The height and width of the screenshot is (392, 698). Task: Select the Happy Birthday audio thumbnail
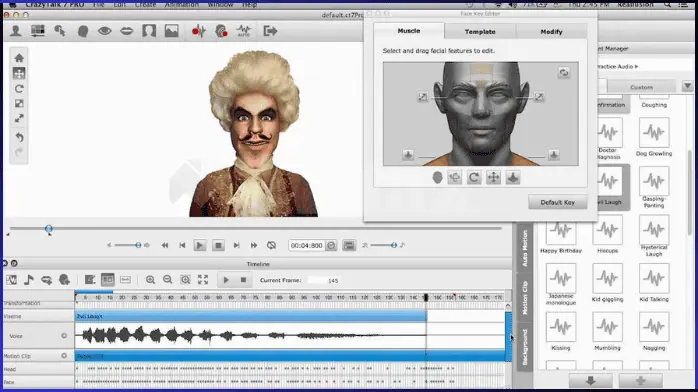(x=561, y=230)
